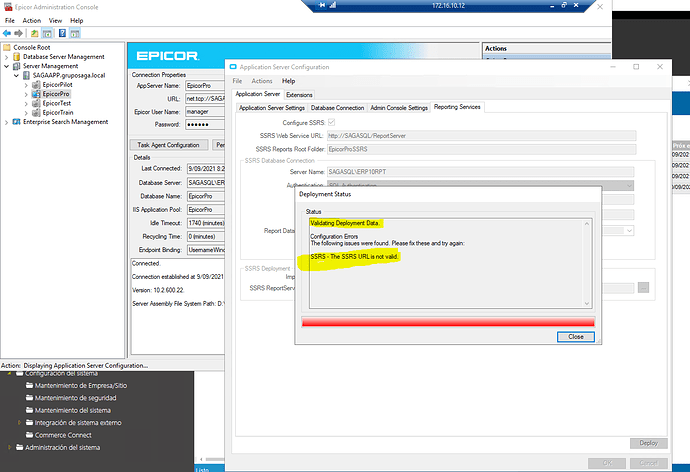Click the show/hide console tree icon
This screenshot has width=690, height=472.
[47, 33]
